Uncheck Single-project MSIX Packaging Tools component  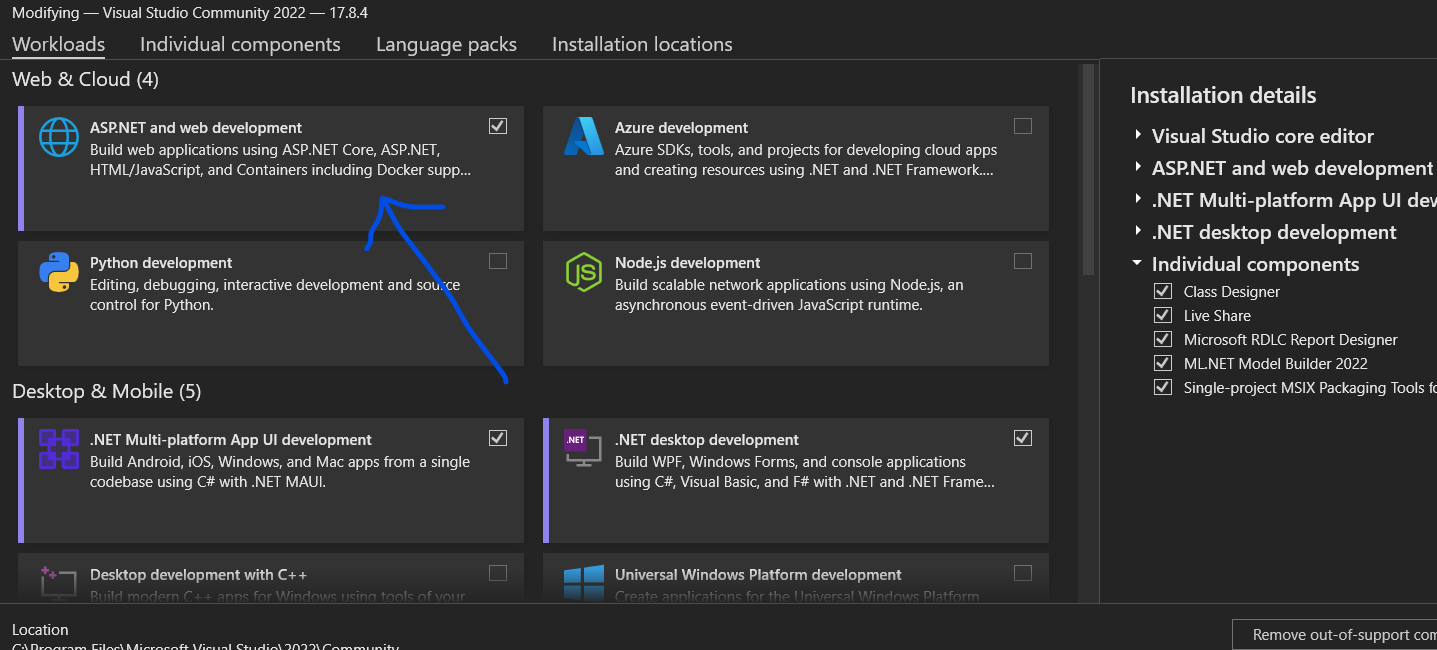[1162, 387]
